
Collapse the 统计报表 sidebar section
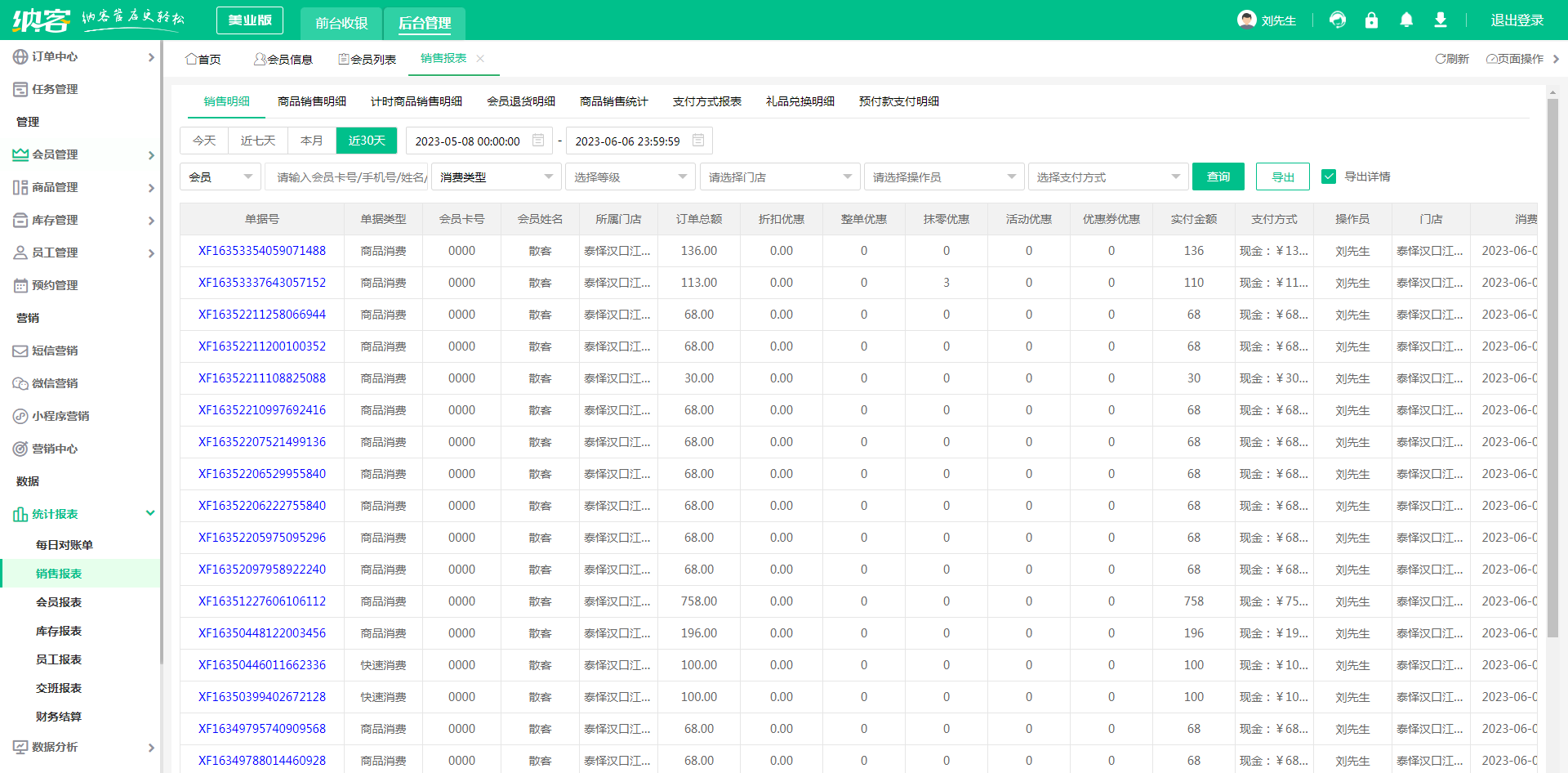[x=150, y=513]
